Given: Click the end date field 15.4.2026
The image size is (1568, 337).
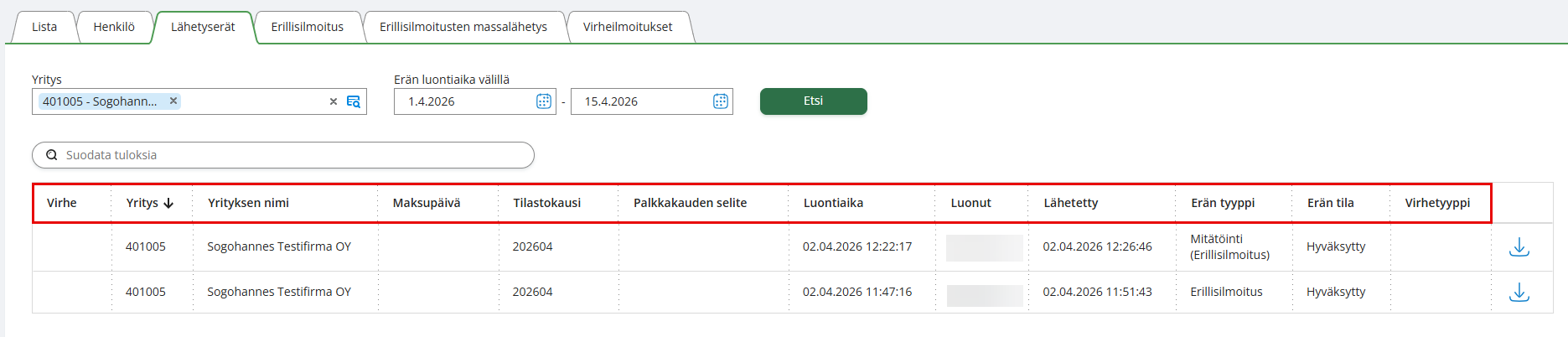Looking at the screenshot, I should pos(641,101).
